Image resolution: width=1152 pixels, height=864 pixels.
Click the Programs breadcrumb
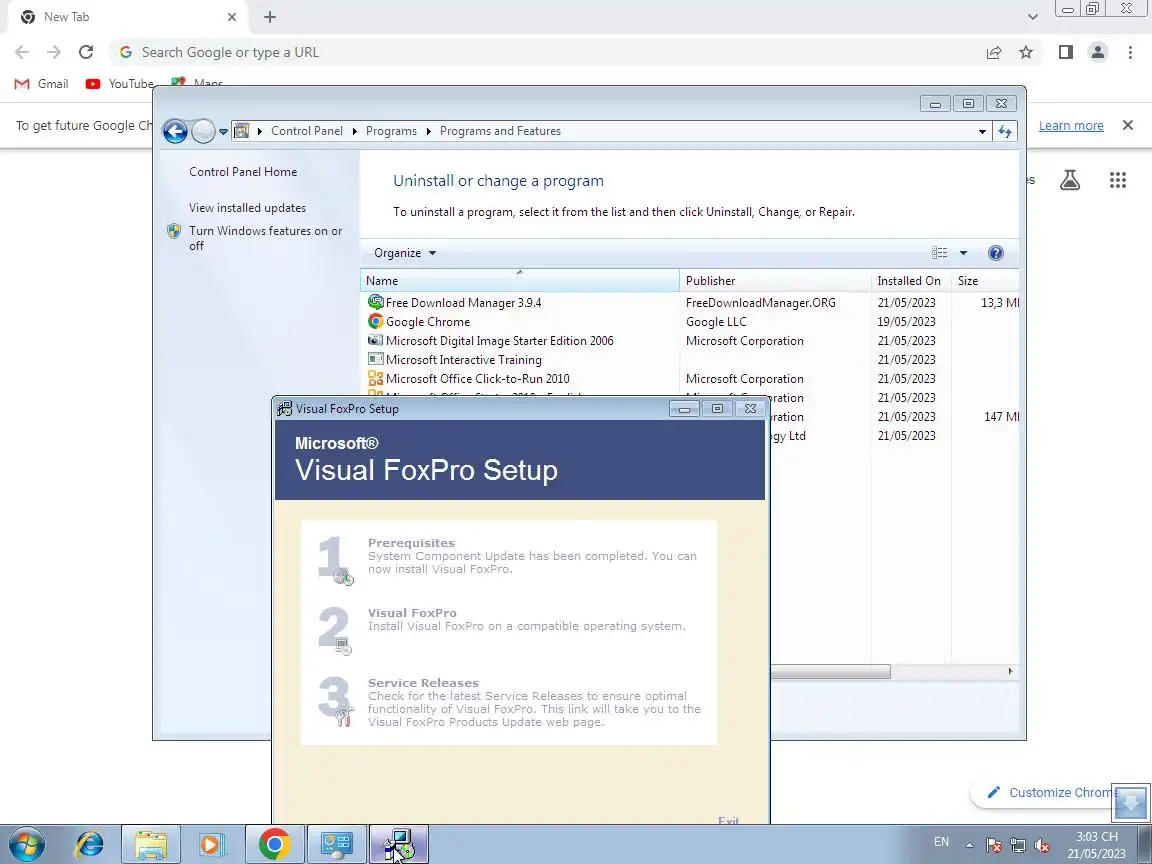[x=391, y=131]
